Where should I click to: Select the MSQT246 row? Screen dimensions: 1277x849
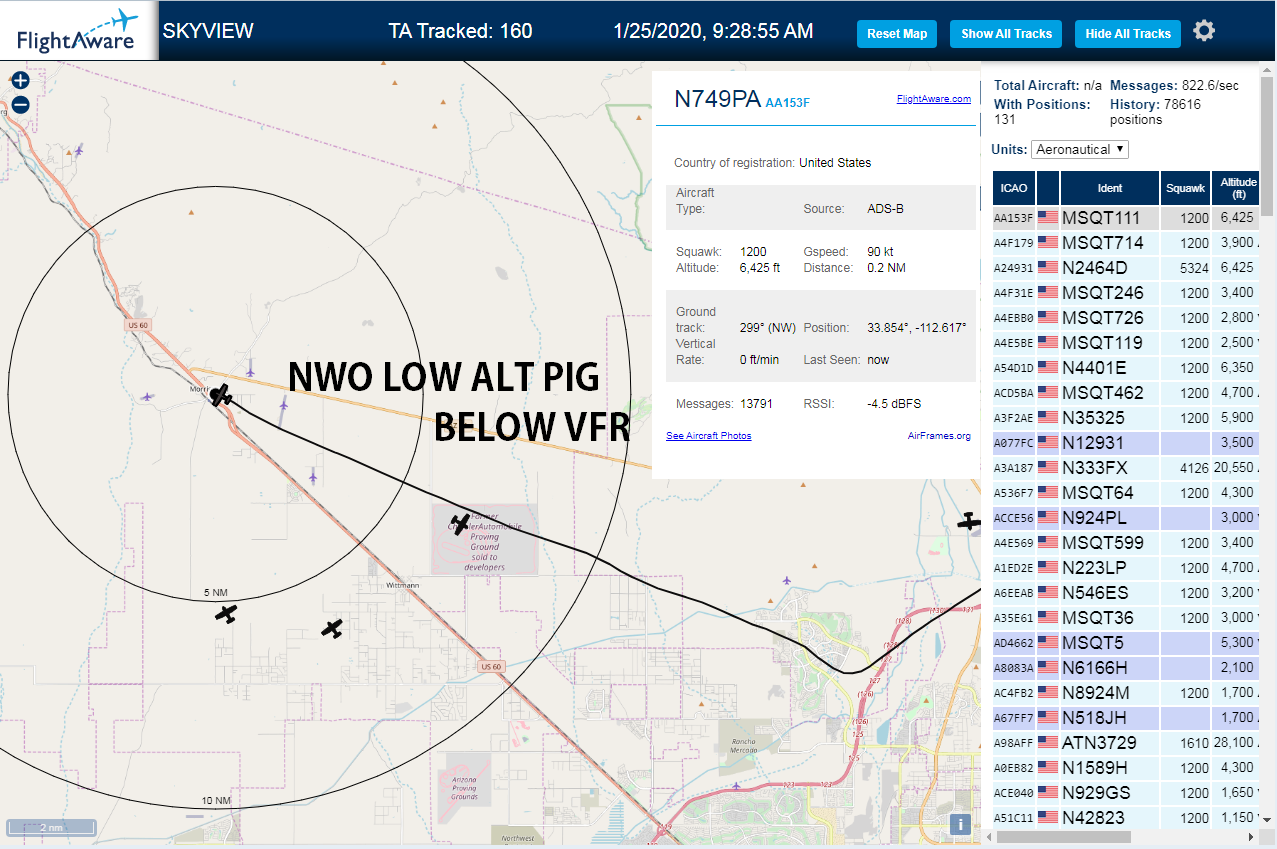tap(1128, 293)
